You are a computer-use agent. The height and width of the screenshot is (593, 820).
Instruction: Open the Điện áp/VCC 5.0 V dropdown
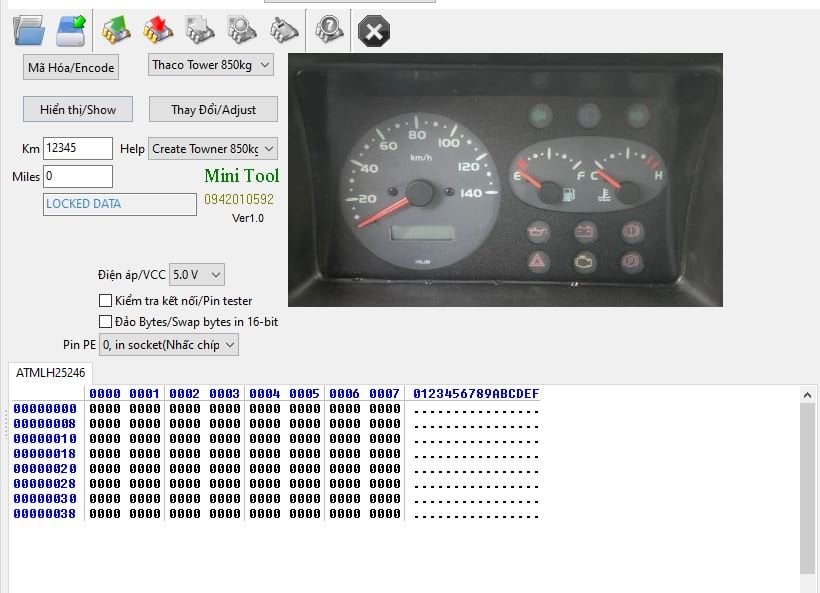(x=197, y=275)
